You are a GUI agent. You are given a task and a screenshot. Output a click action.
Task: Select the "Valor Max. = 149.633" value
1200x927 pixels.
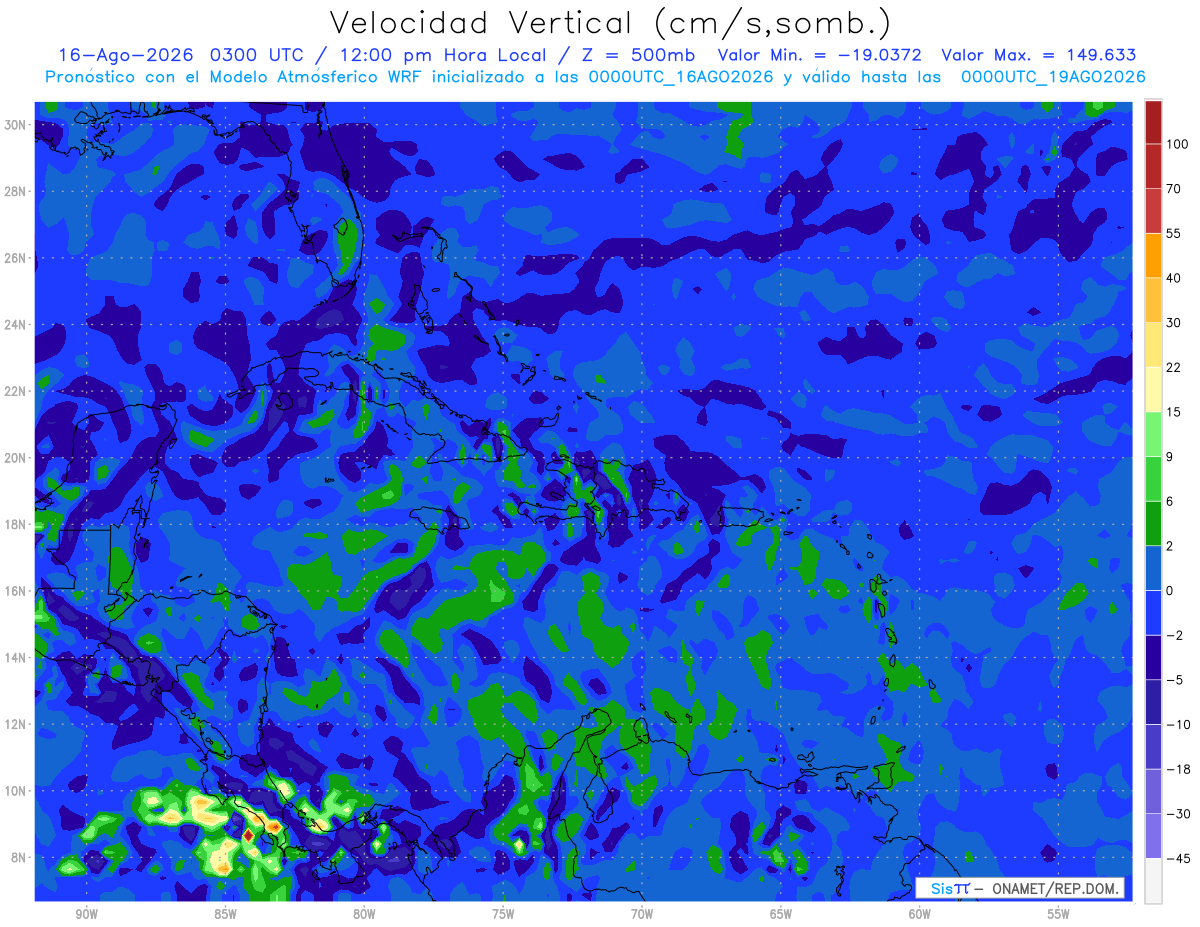tap(1039, 55)
